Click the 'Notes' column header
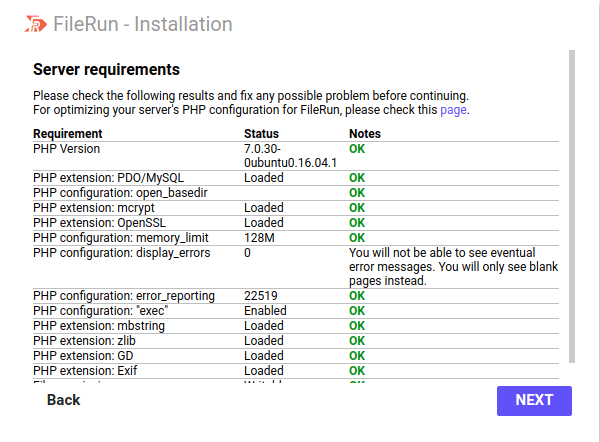600x442 pixels. 365,134
